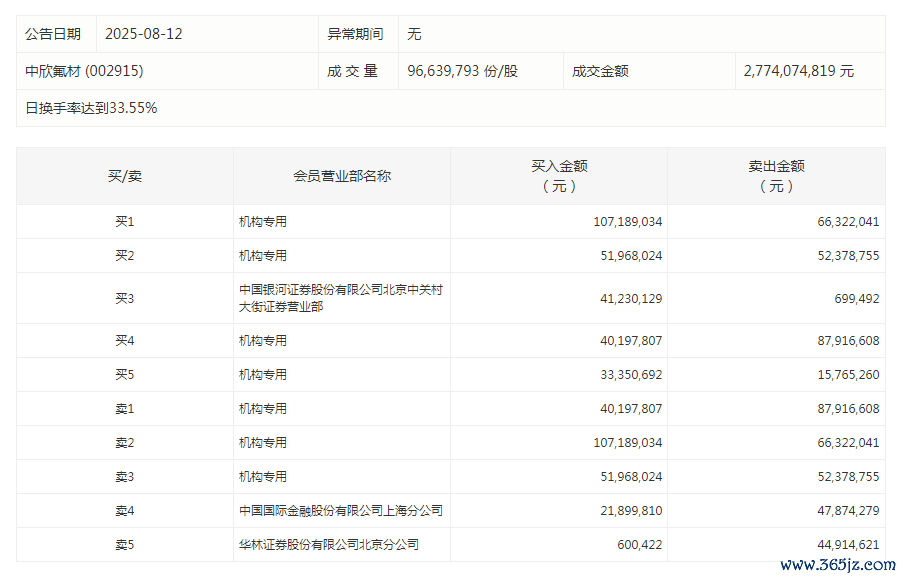Click the 买入金额 column header
Viewport: 903px width, 580px height.
[559, 176]
